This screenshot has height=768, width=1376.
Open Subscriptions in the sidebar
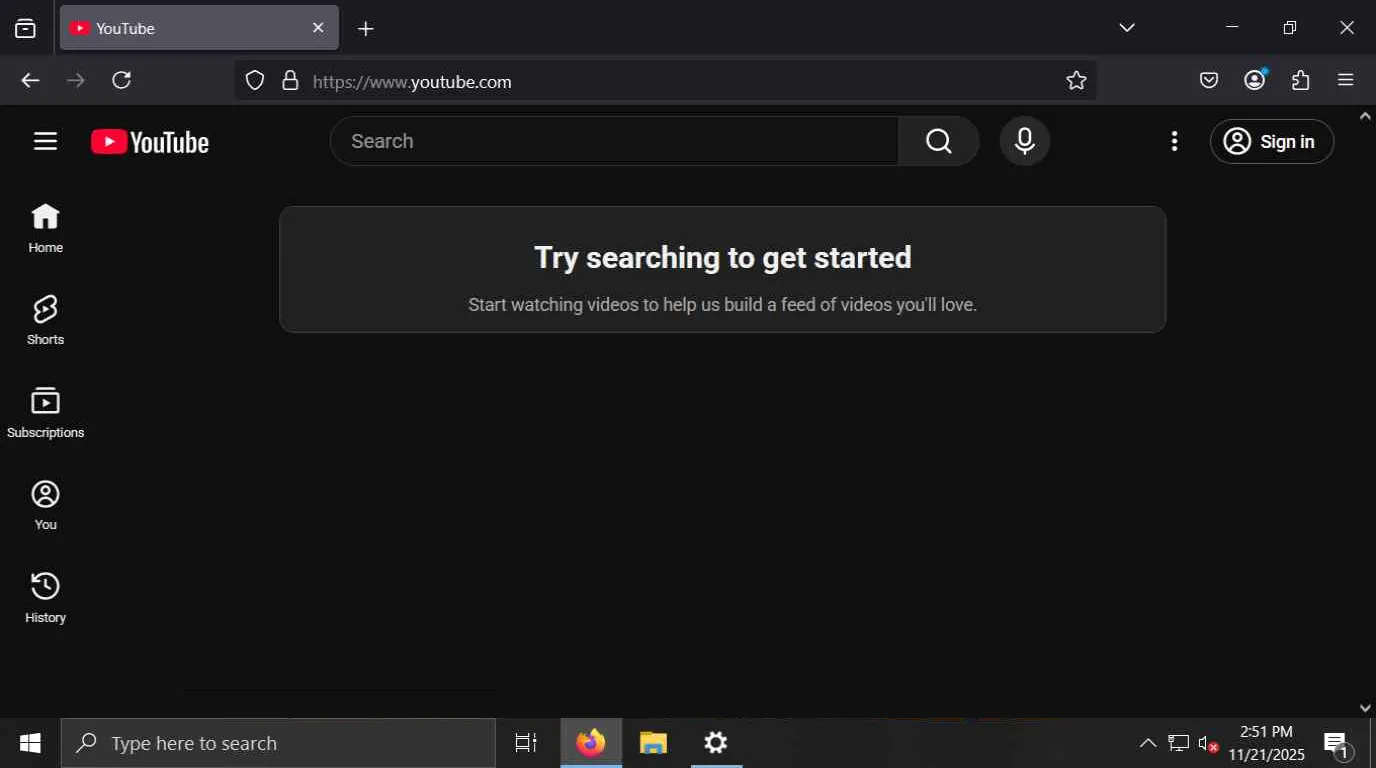[45, 413]
